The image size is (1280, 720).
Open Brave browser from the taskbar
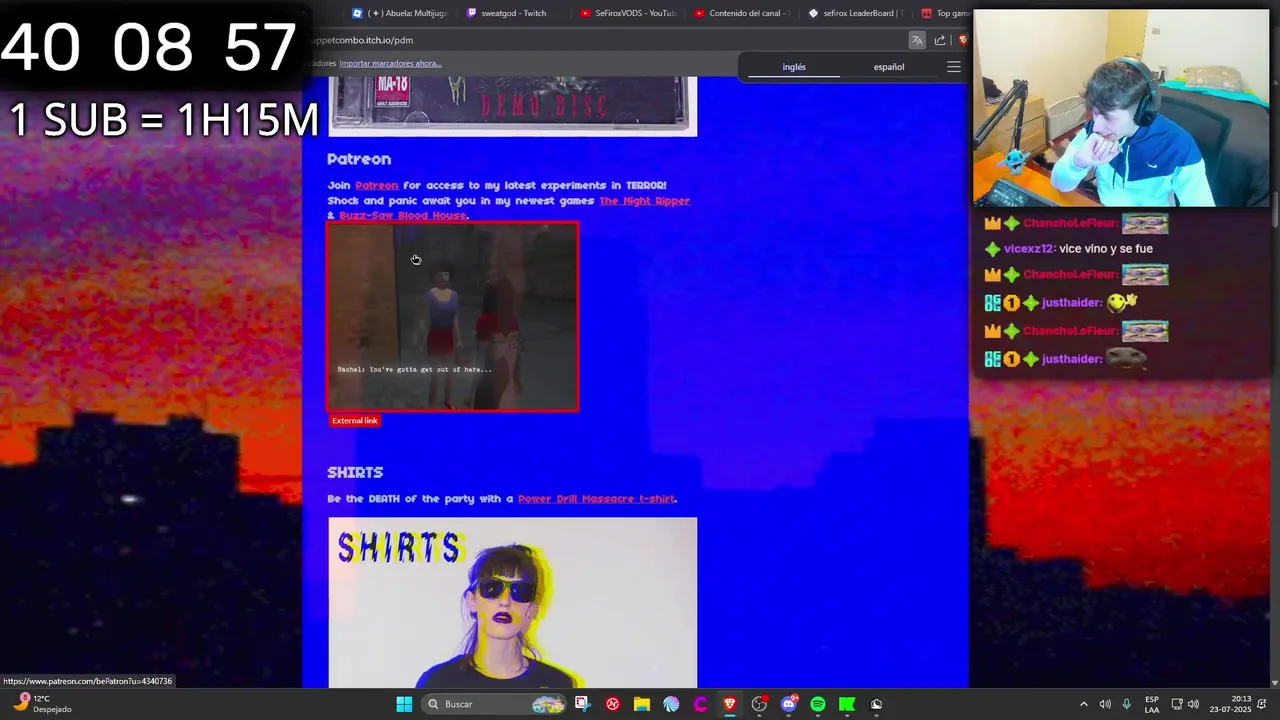730,704
